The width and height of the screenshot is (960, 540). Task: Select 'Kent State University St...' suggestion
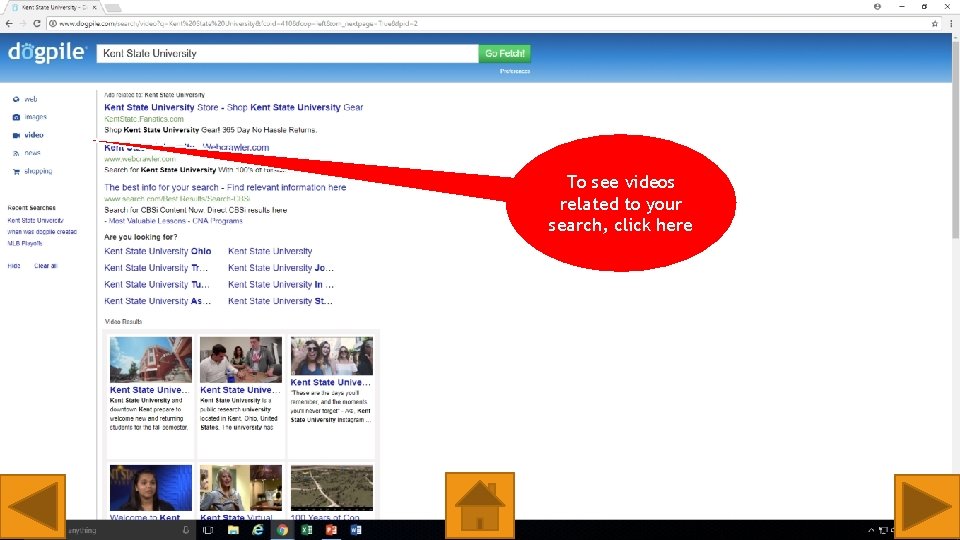(280, 301)
